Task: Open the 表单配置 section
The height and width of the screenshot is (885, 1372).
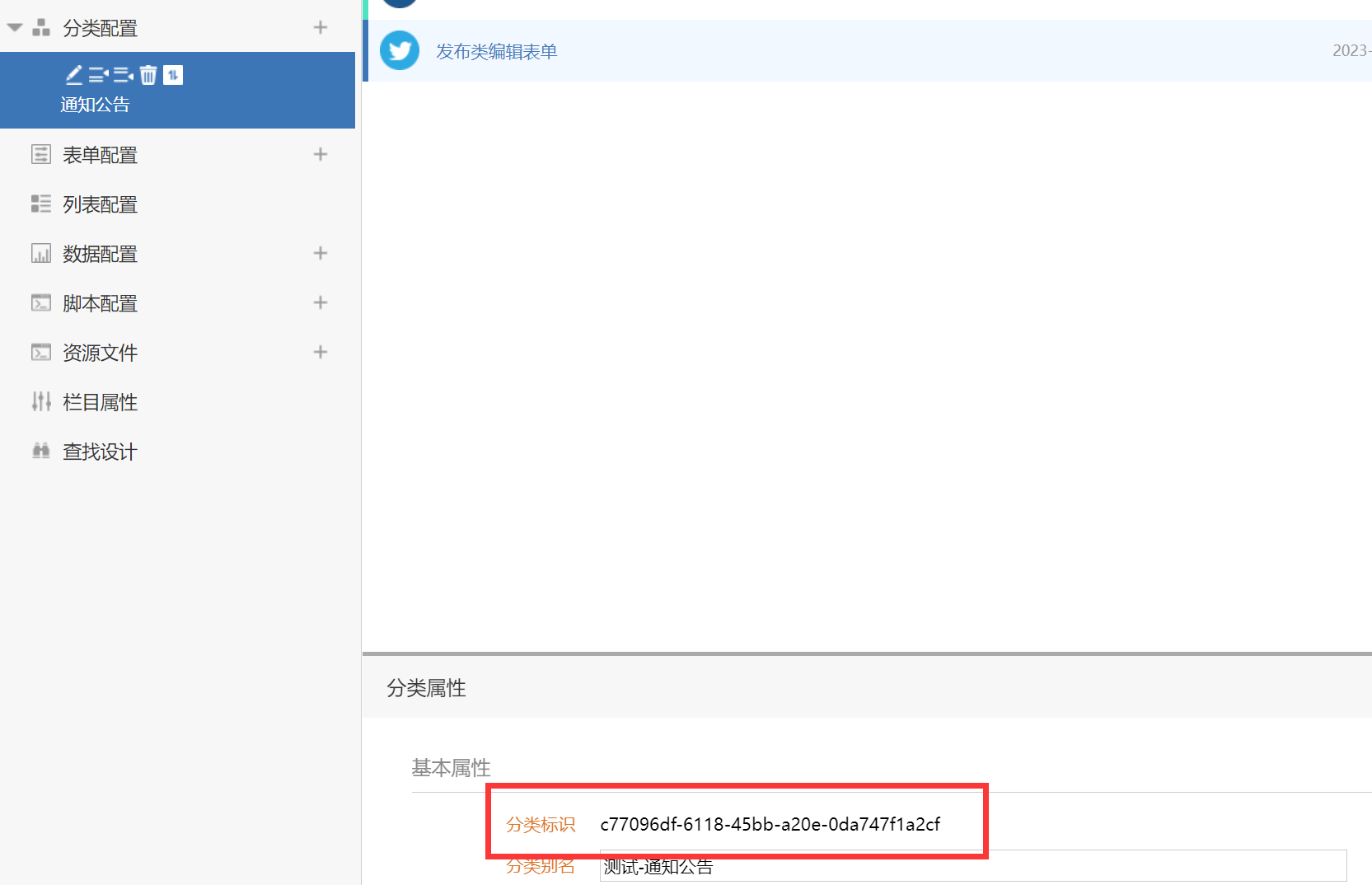Action: (x=101, y=155)
